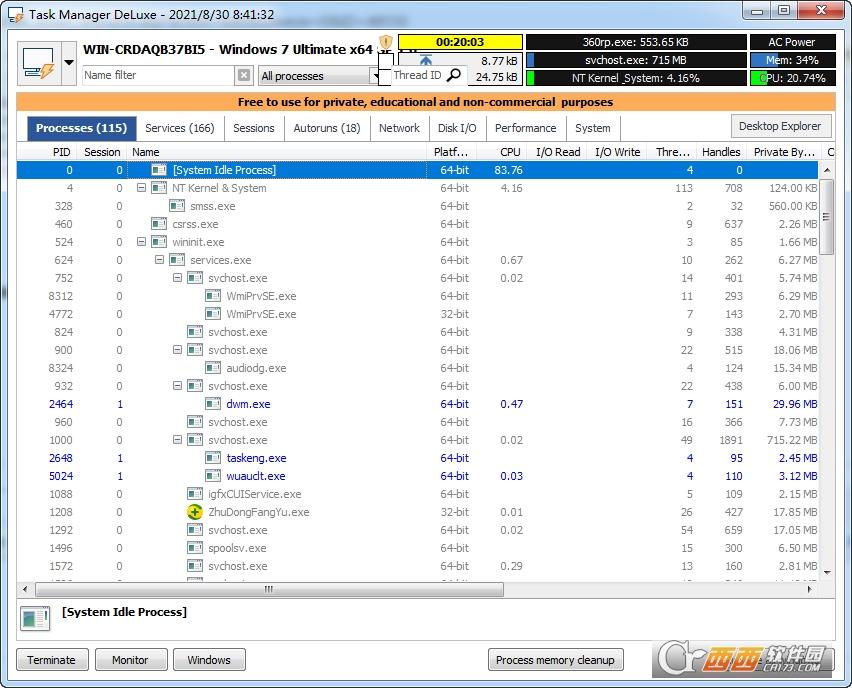
Task: Click the services.exe process icon
Action: point(177,260)
